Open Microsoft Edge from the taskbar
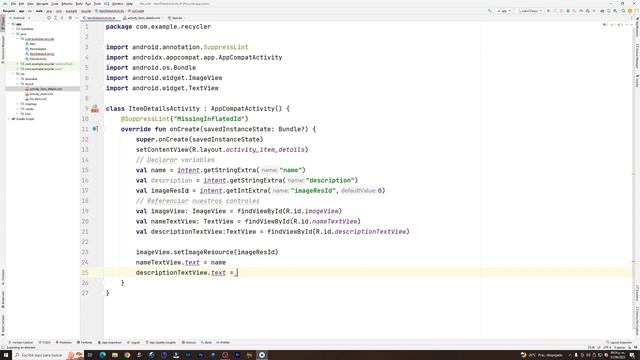 (102, 355)
